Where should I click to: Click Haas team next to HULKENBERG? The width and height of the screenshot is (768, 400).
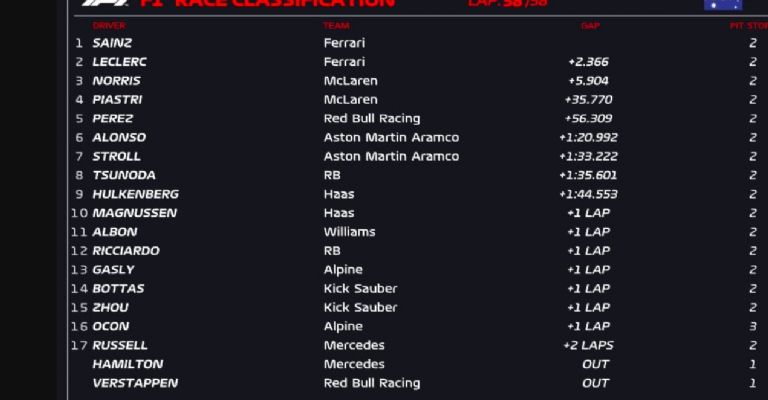coord(339,194)
